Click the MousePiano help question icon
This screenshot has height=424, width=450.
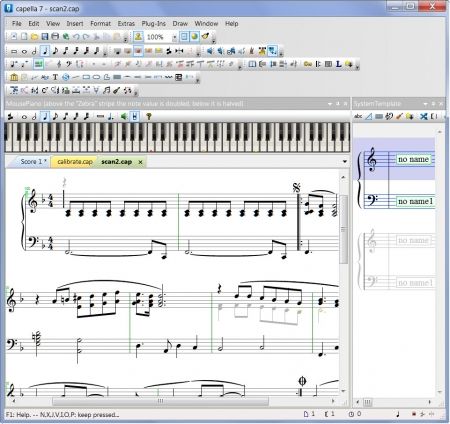(x=149, y=116)
